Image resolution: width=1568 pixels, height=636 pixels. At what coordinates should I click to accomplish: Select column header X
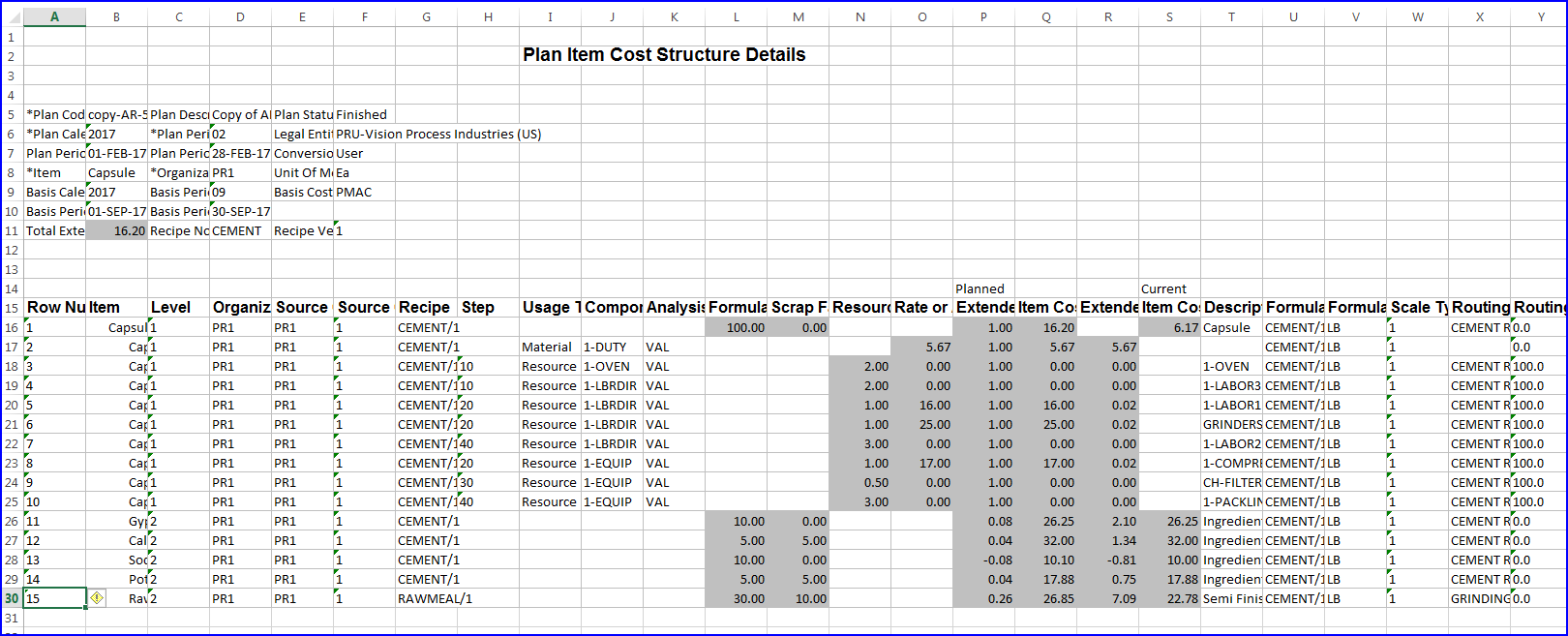tap(1479, 17)
